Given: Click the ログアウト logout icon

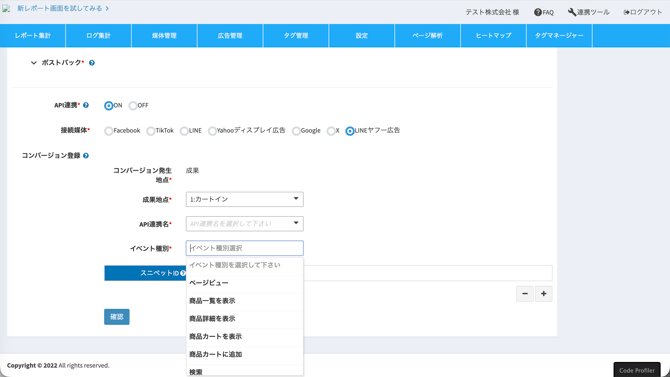Looking at the screenshot, I should [x=626, y=12].
